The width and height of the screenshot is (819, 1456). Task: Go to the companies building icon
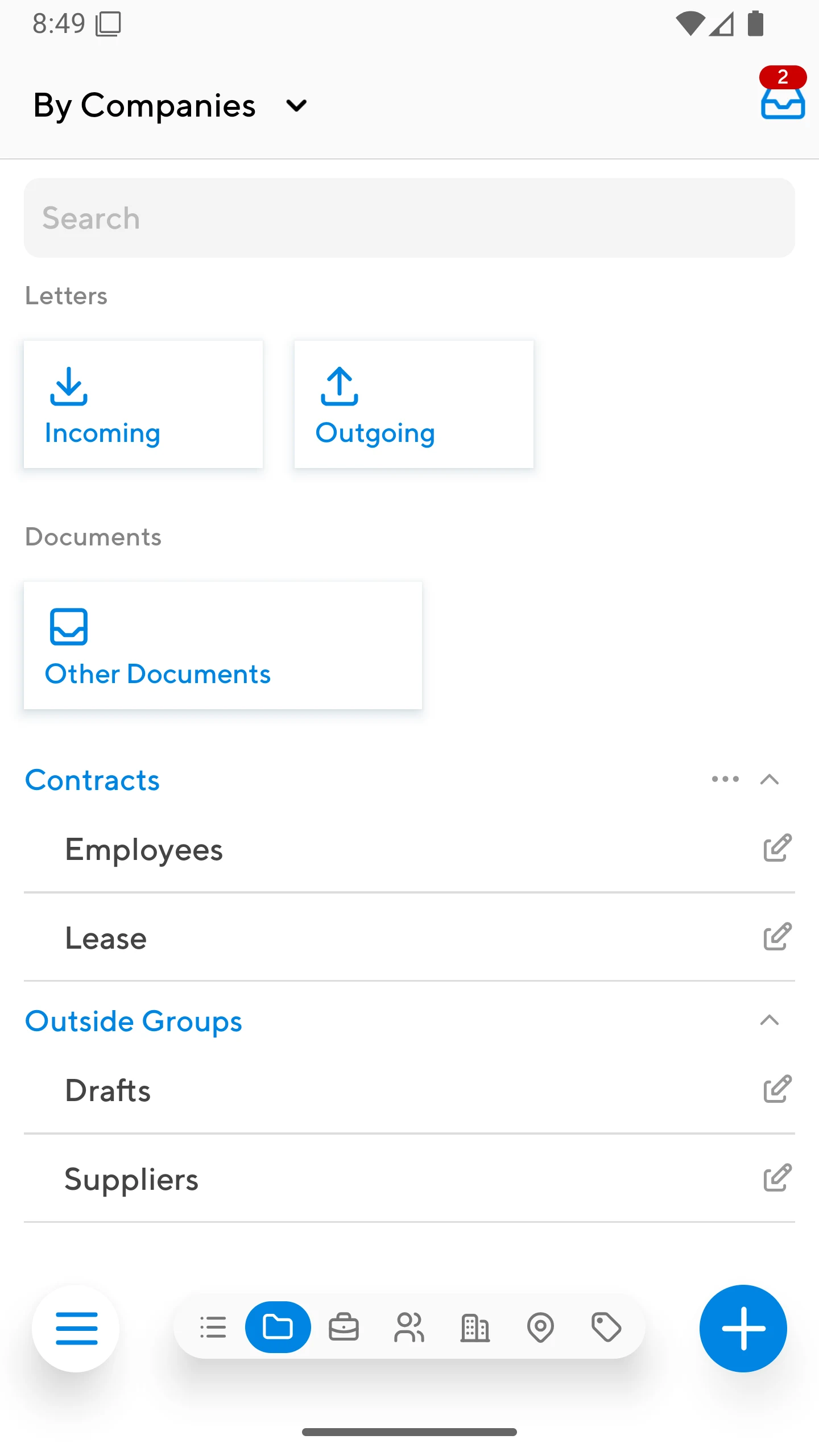(x=475, y=1327)
